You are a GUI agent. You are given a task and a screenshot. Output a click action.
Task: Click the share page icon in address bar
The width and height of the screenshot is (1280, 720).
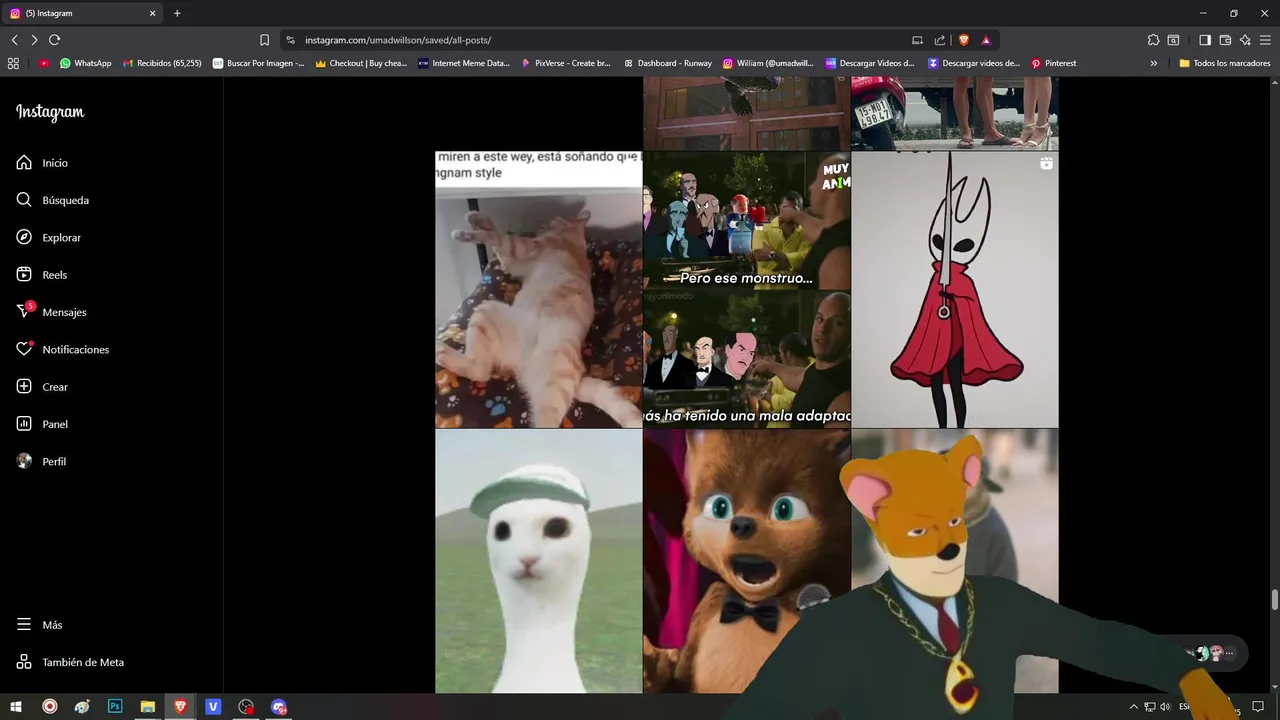pyautogui.click(x=940, y=40)
